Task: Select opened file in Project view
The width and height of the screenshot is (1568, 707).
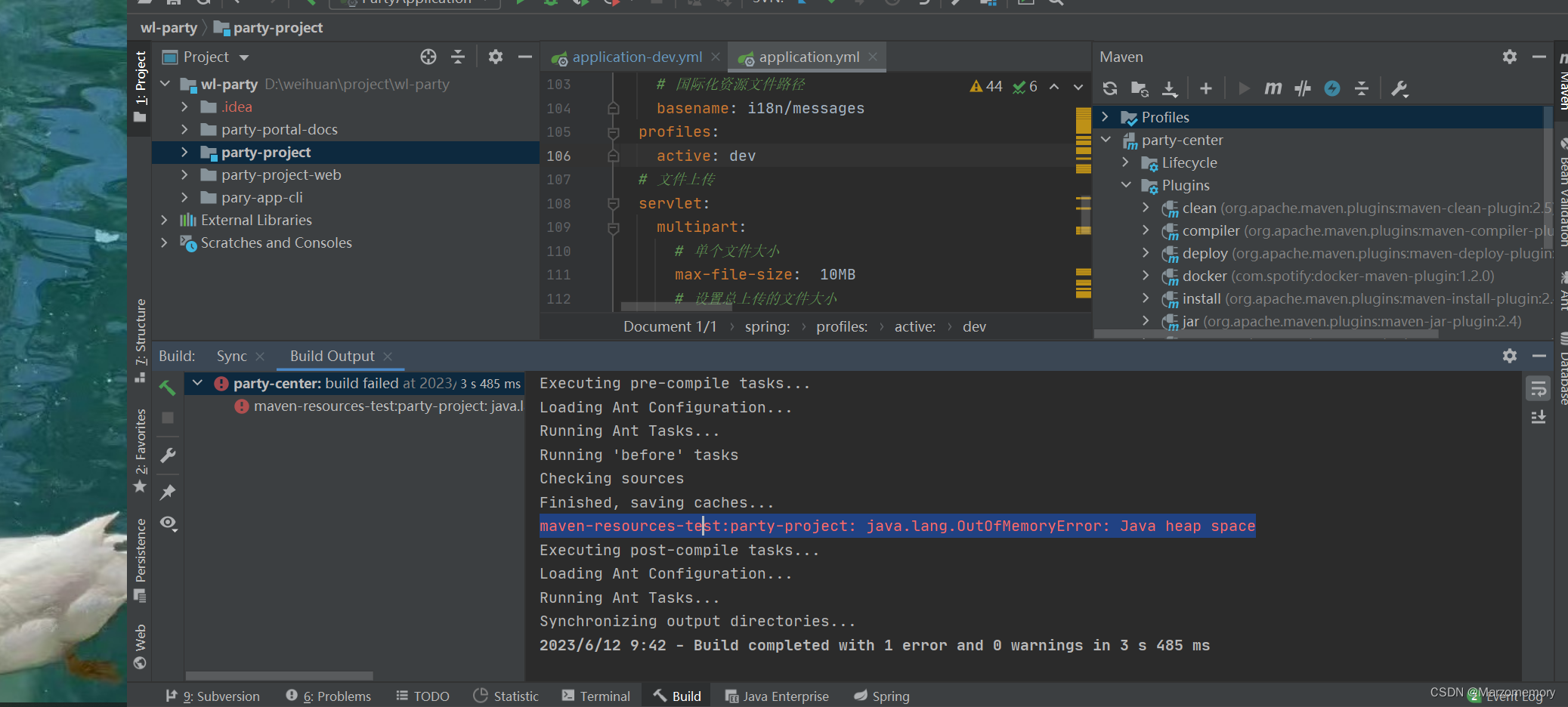Action: [x=428, y=57]
